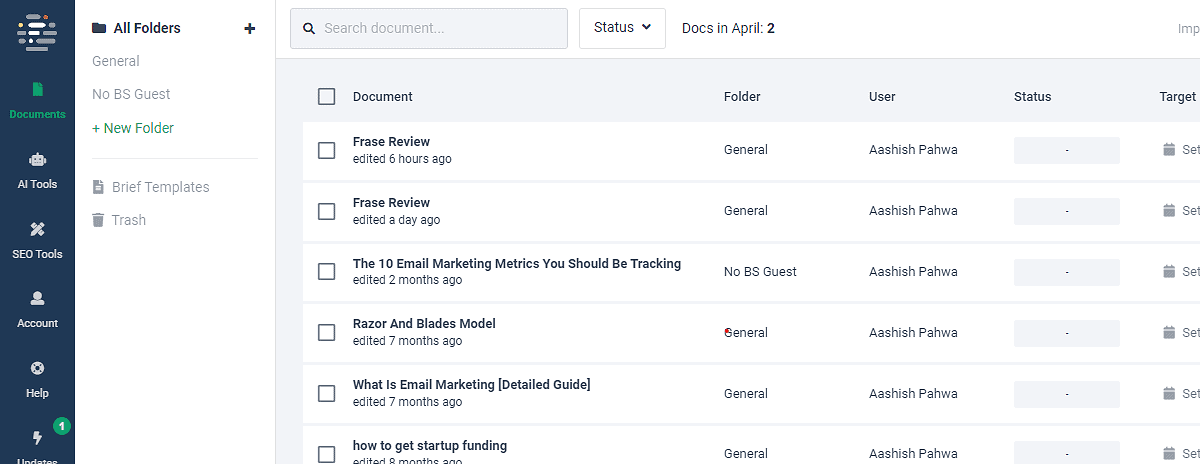Select checkbox for What Is Email Marketing

tap(327, 394)
